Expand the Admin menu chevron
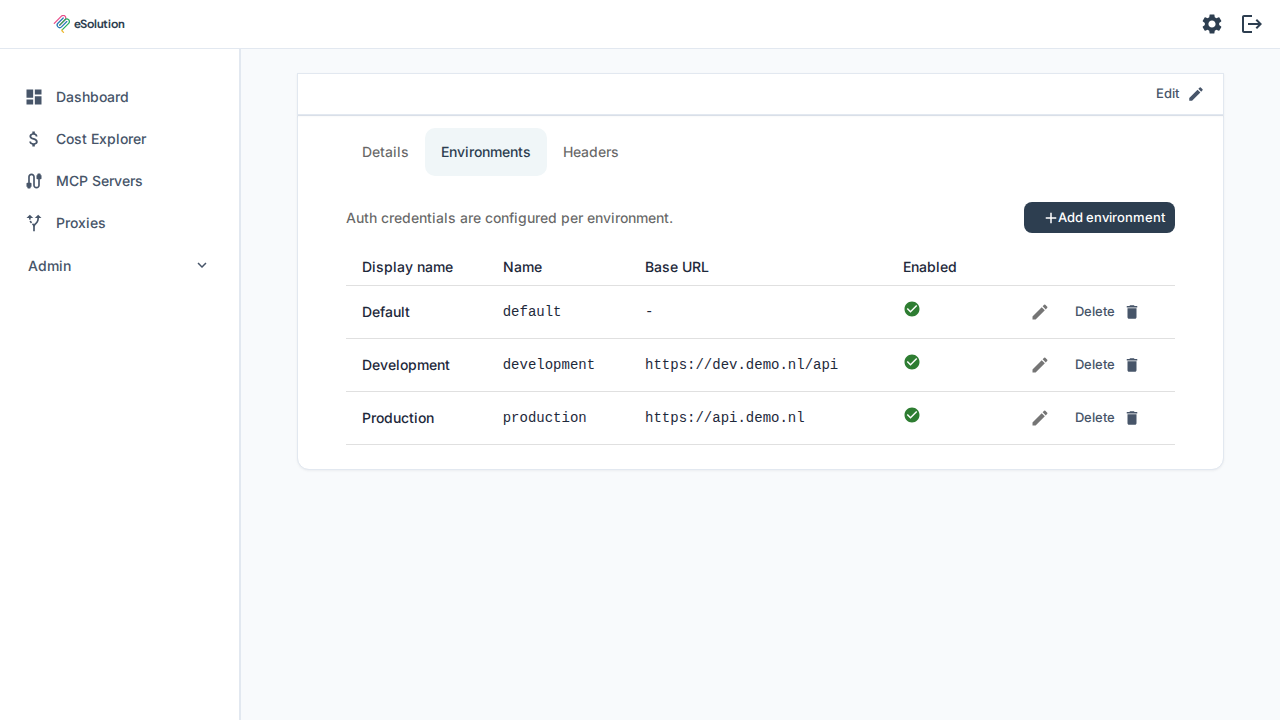The width and height of the screenshot is (1280, 720). click(202, 266)
